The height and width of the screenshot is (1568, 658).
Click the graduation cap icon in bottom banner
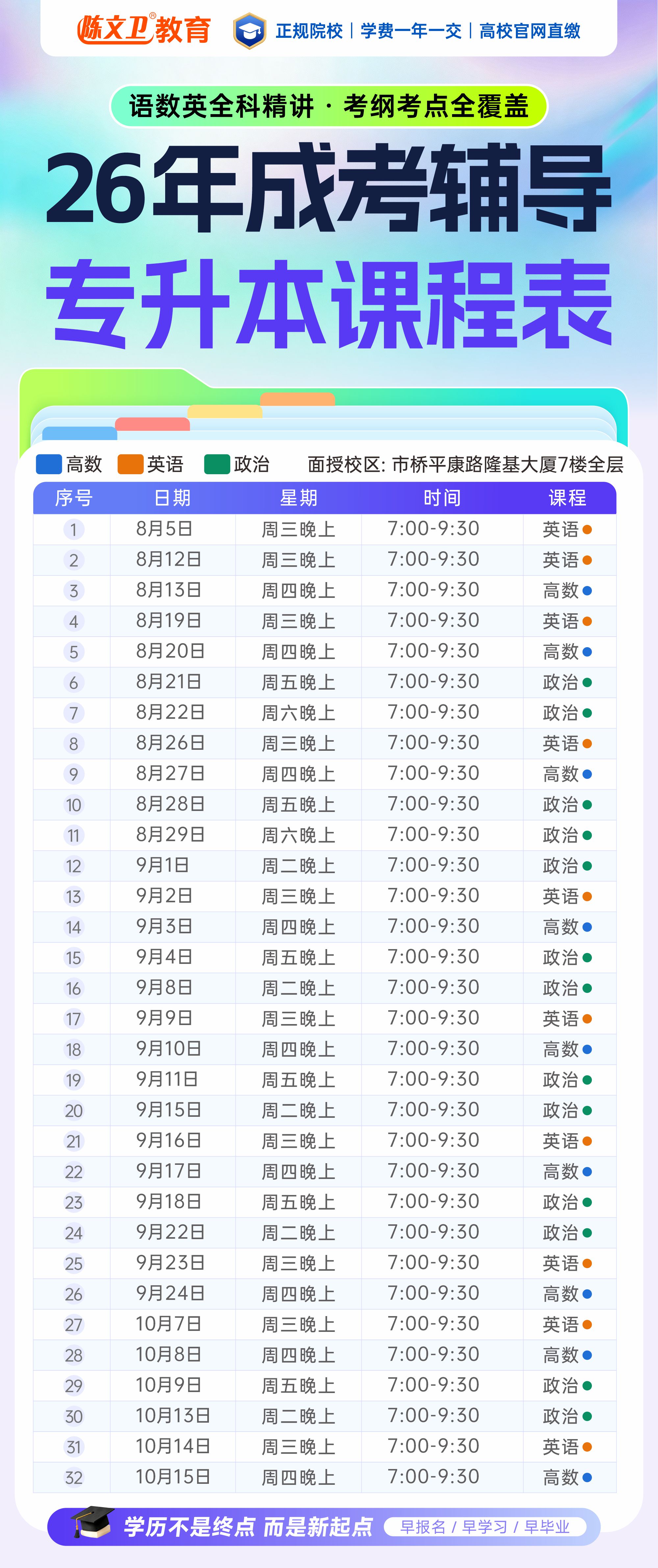tap(92, 1522)
